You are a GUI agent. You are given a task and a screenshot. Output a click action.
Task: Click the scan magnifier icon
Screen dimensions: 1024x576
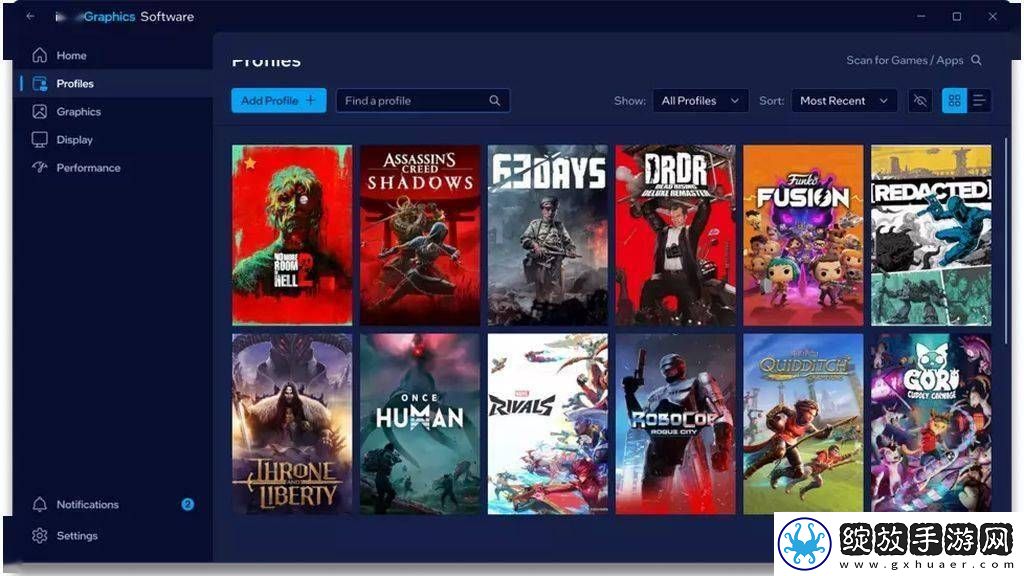click(976, 60)
